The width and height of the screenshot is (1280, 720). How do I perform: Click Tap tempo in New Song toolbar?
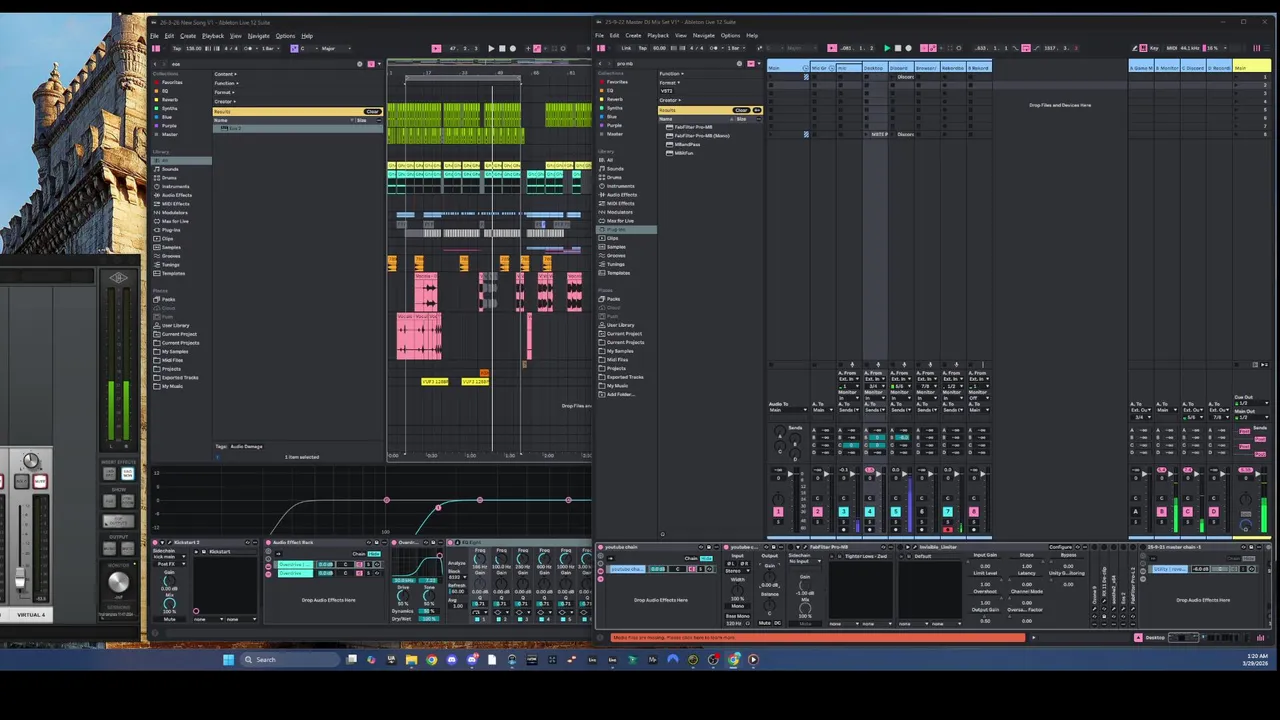click(177, 48)
